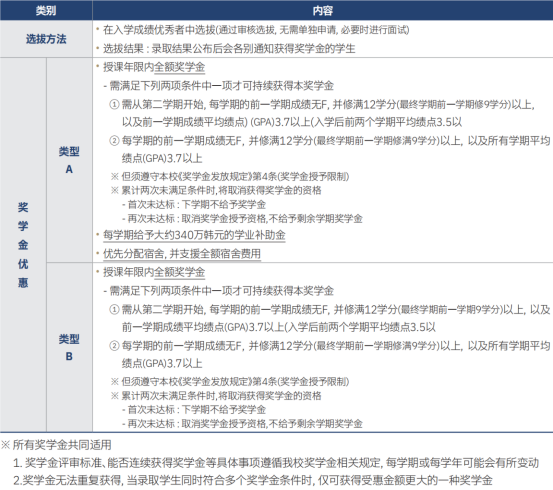The width and height of the screenshot is (553, 490).
Task: Click condition ① '需从第二学期开始' in 类型 B
Action: click(329, 309)
